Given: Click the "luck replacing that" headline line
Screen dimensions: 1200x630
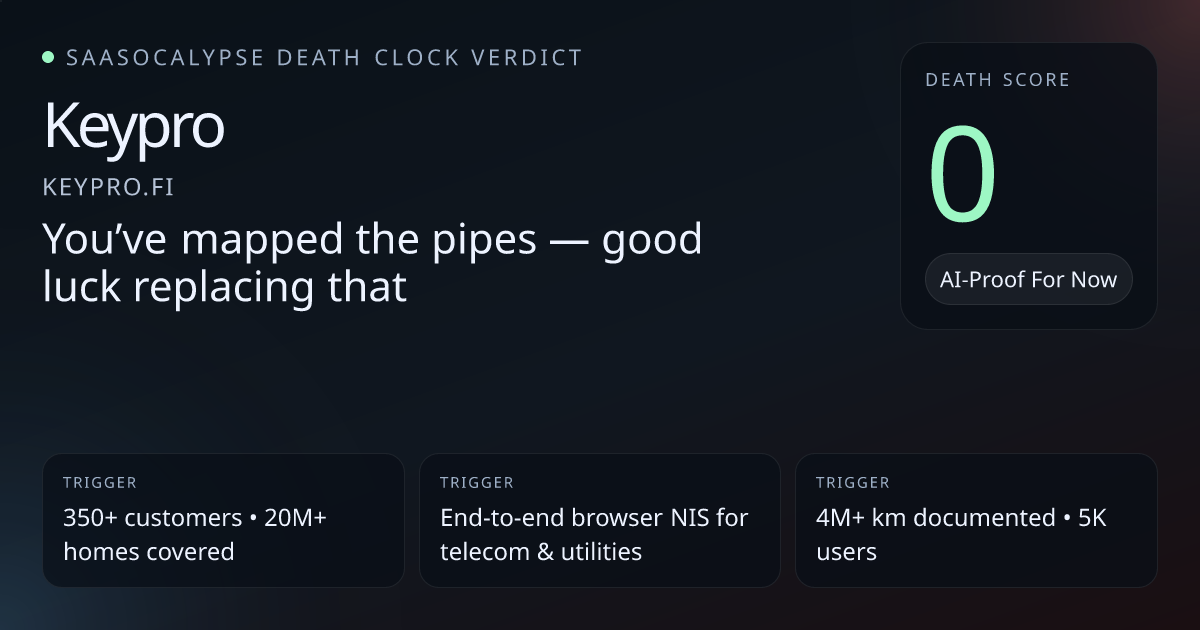Looking at the screenshot, I should (225, 287).
